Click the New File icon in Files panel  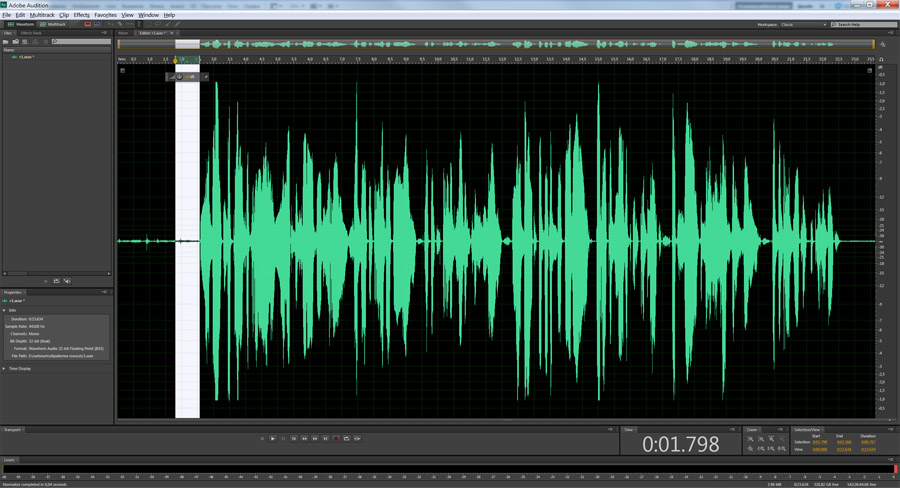pos(25,42)
